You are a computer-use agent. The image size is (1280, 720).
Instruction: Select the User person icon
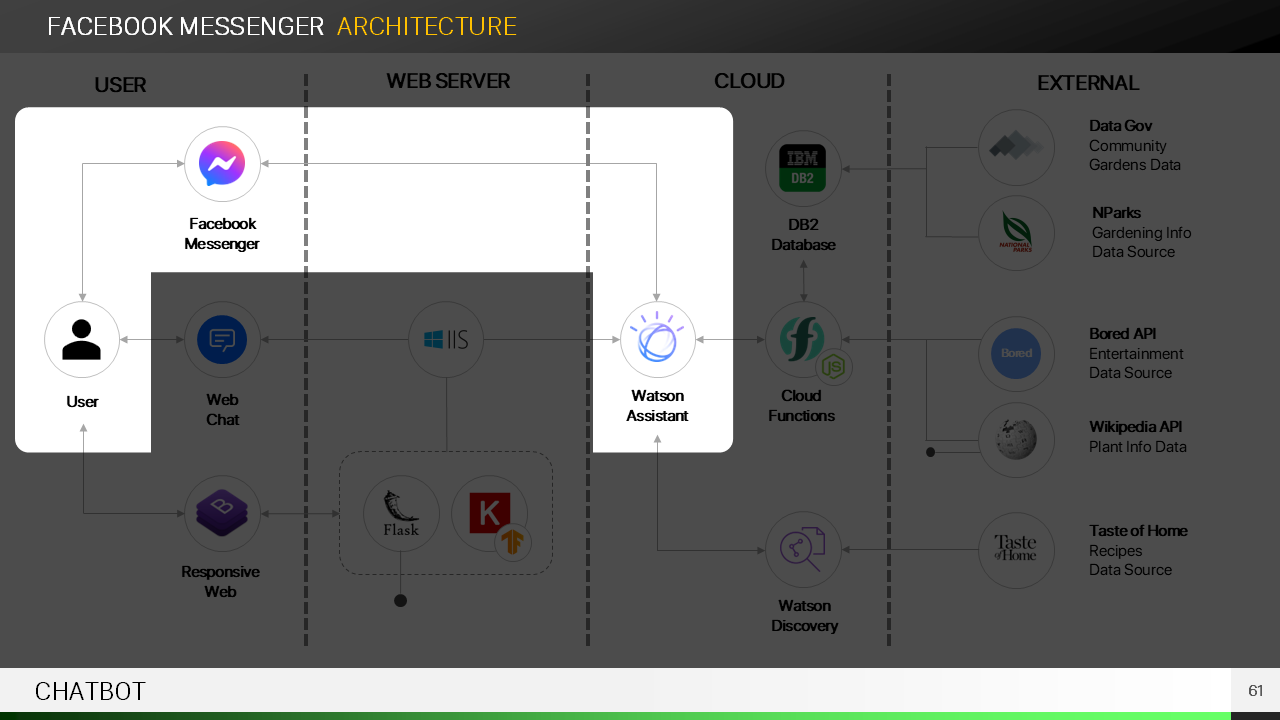pos(82,340)
